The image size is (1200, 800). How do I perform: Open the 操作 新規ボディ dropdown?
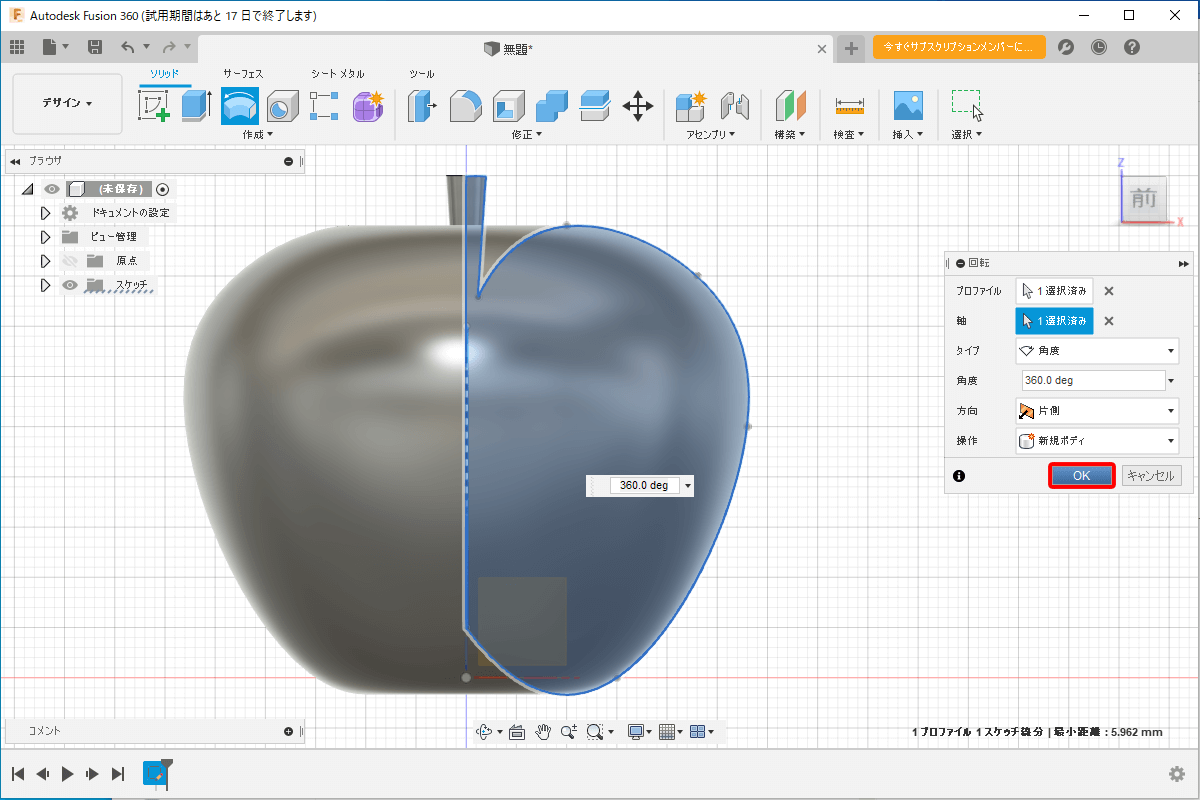[x=1097, y=441]
